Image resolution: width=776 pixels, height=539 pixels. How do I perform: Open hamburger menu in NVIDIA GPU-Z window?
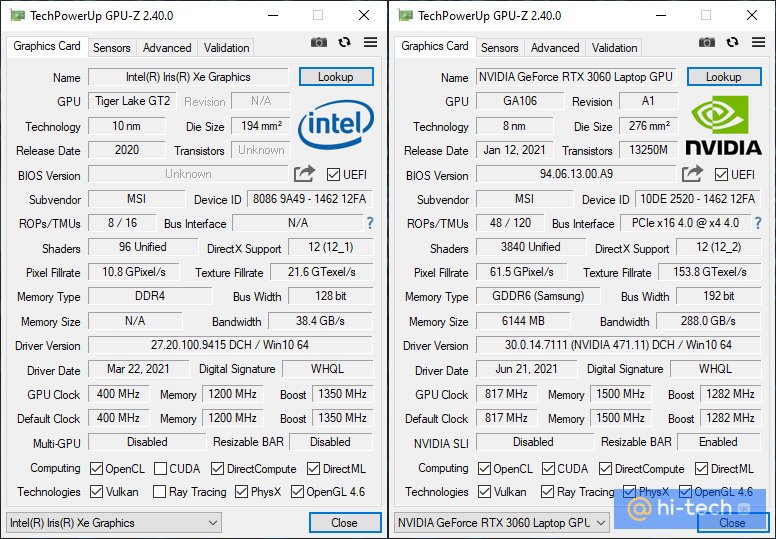tap(758, 43)
